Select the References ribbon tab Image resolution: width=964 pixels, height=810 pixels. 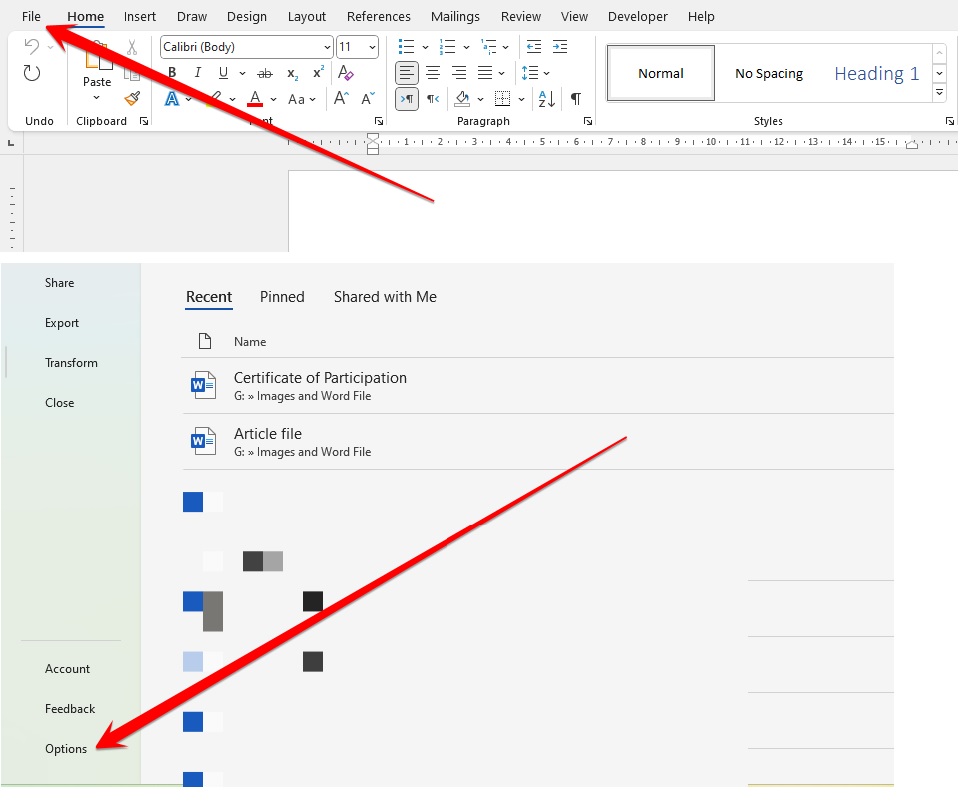tap(378, 17)
